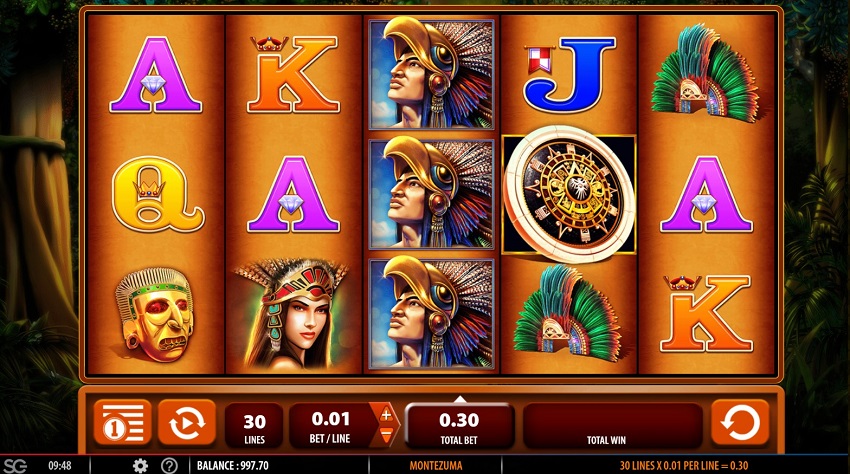Image resolution: width=850 pixels, height=474 pixels.
Task: Select the 30 Lines display
Action: click(x=254, y=426)
